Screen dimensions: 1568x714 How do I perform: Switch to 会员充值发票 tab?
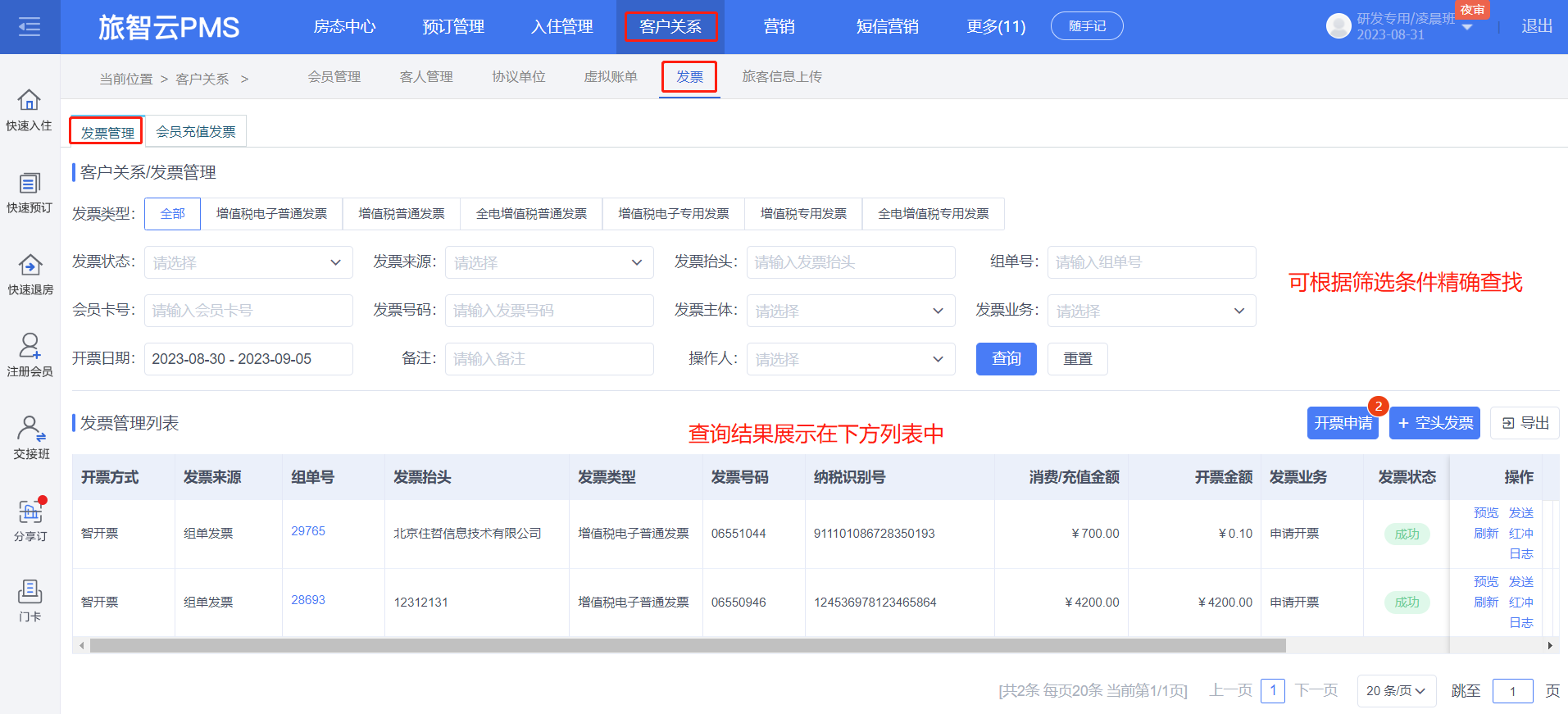(196, 132)
